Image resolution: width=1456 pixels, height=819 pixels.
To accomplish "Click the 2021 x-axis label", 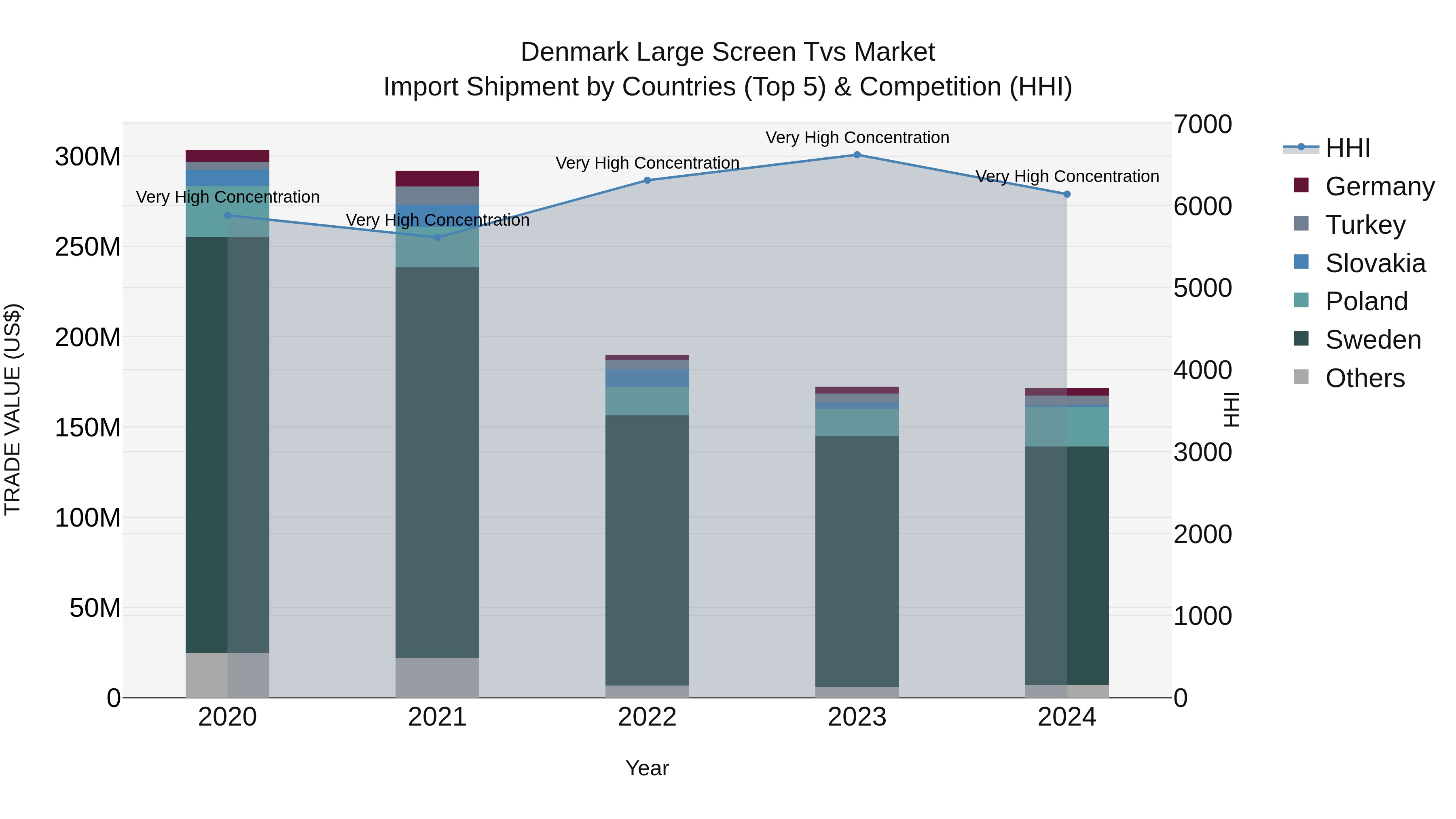I will pyautogui.click(x=438, y=717).
